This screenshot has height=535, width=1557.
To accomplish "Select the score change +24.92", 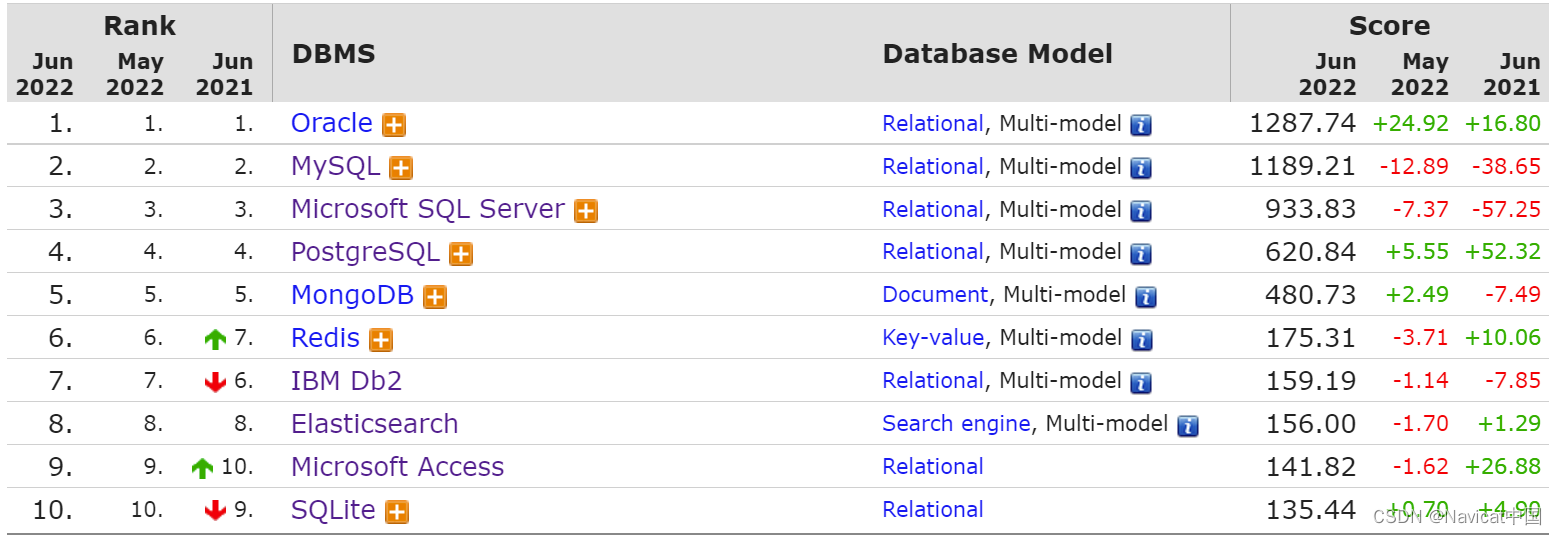I will click(x=1410, y=124).
